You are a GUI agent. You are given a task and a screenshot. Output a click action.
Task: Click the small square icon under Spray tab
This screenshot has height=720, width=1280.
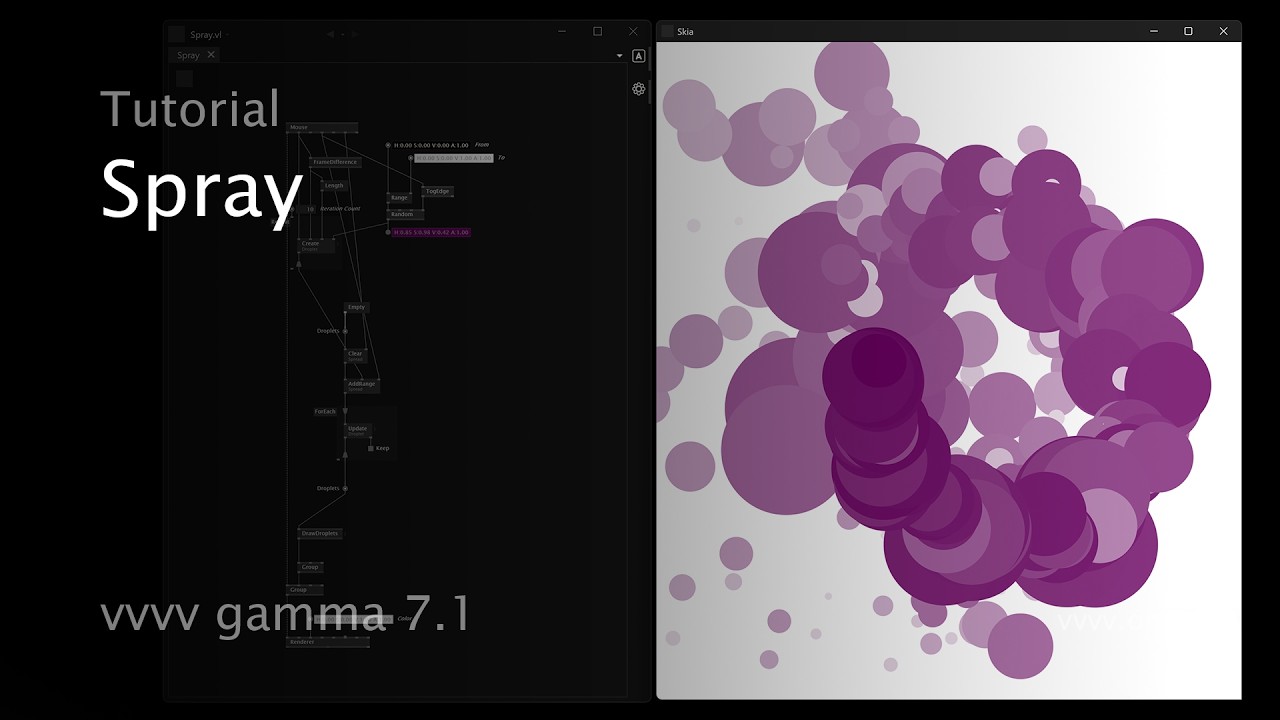click(x=184, y=79)
